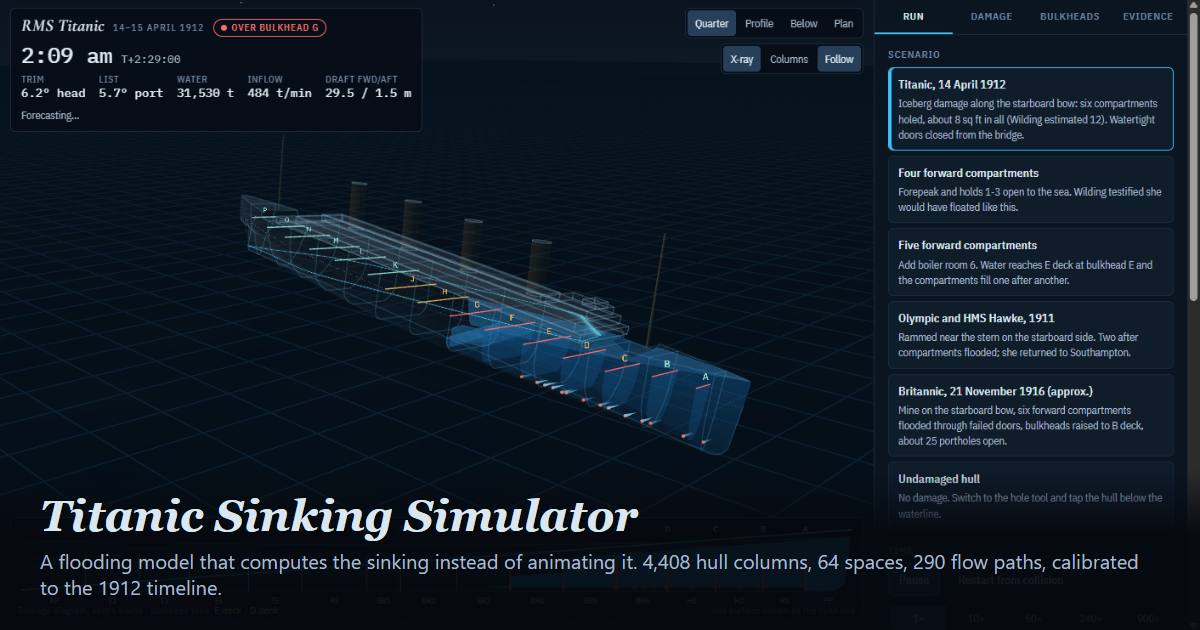Screen dimensions: 1200x630
Task: Click the Forecasting... status text
Action: click(50, 115)
